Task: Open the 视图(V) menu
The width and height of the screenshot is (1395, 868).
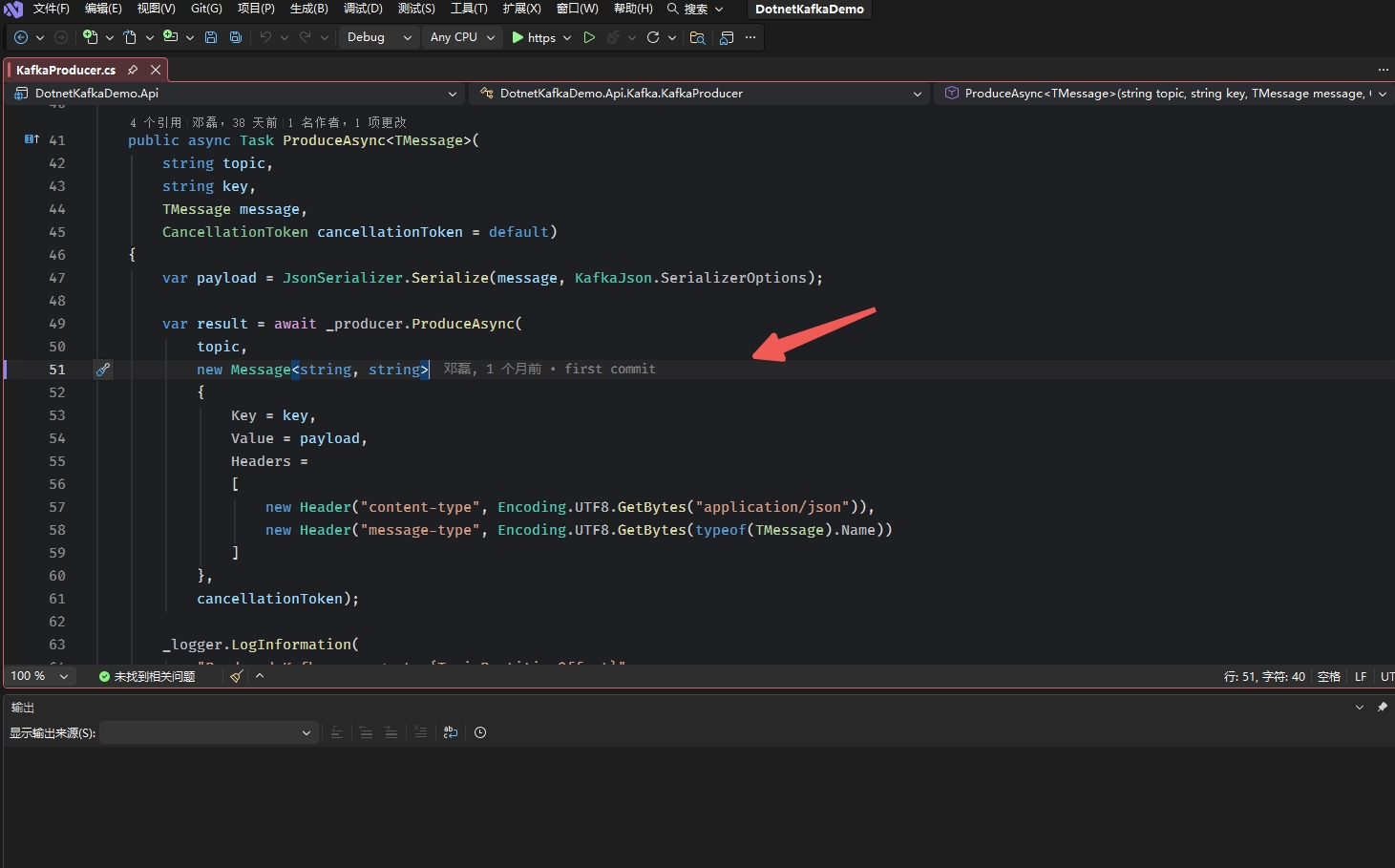Action: (x=157, y=9)
